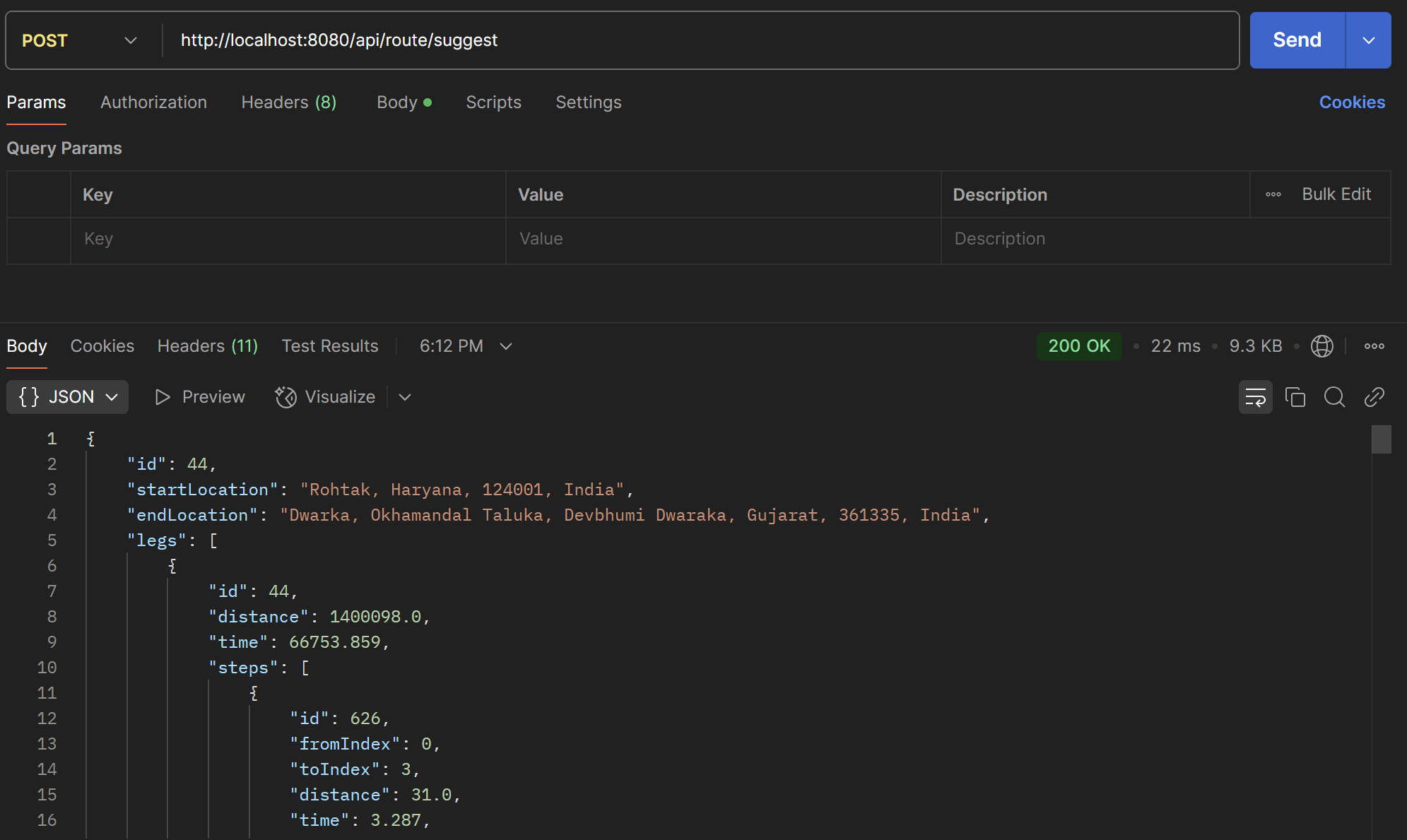
Task: Click the "steps" JSON line
Action: 259,668
